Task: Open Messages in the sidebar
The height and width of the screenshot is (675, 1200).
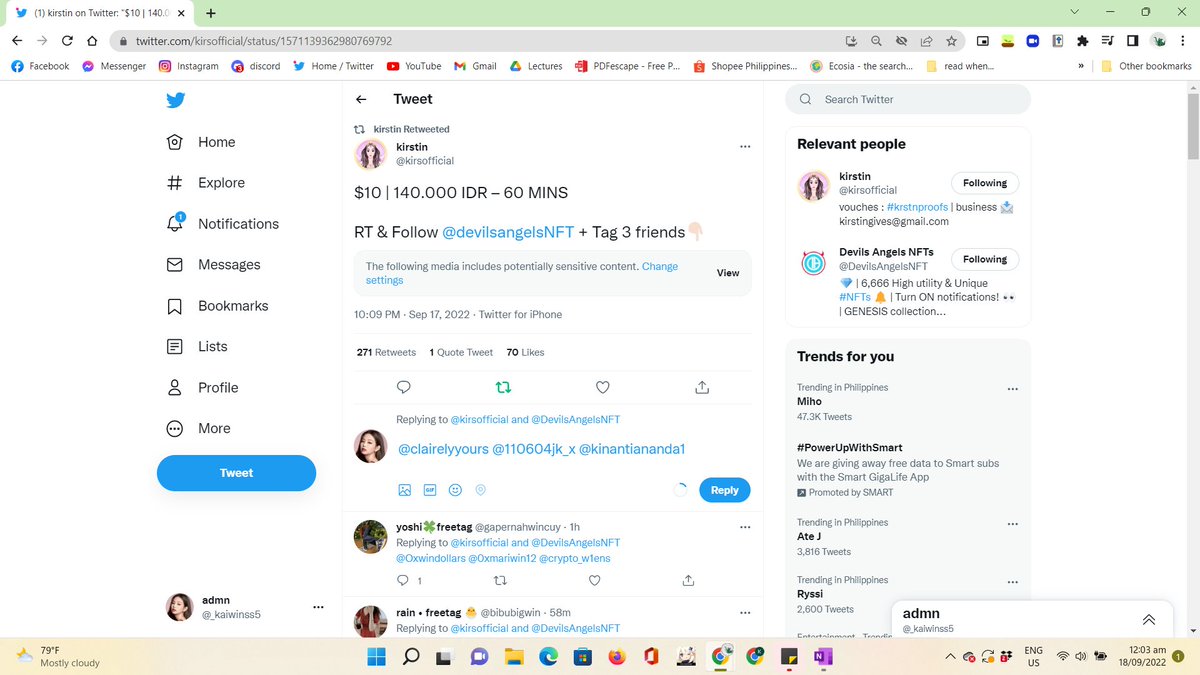Action: pos(213,265)
